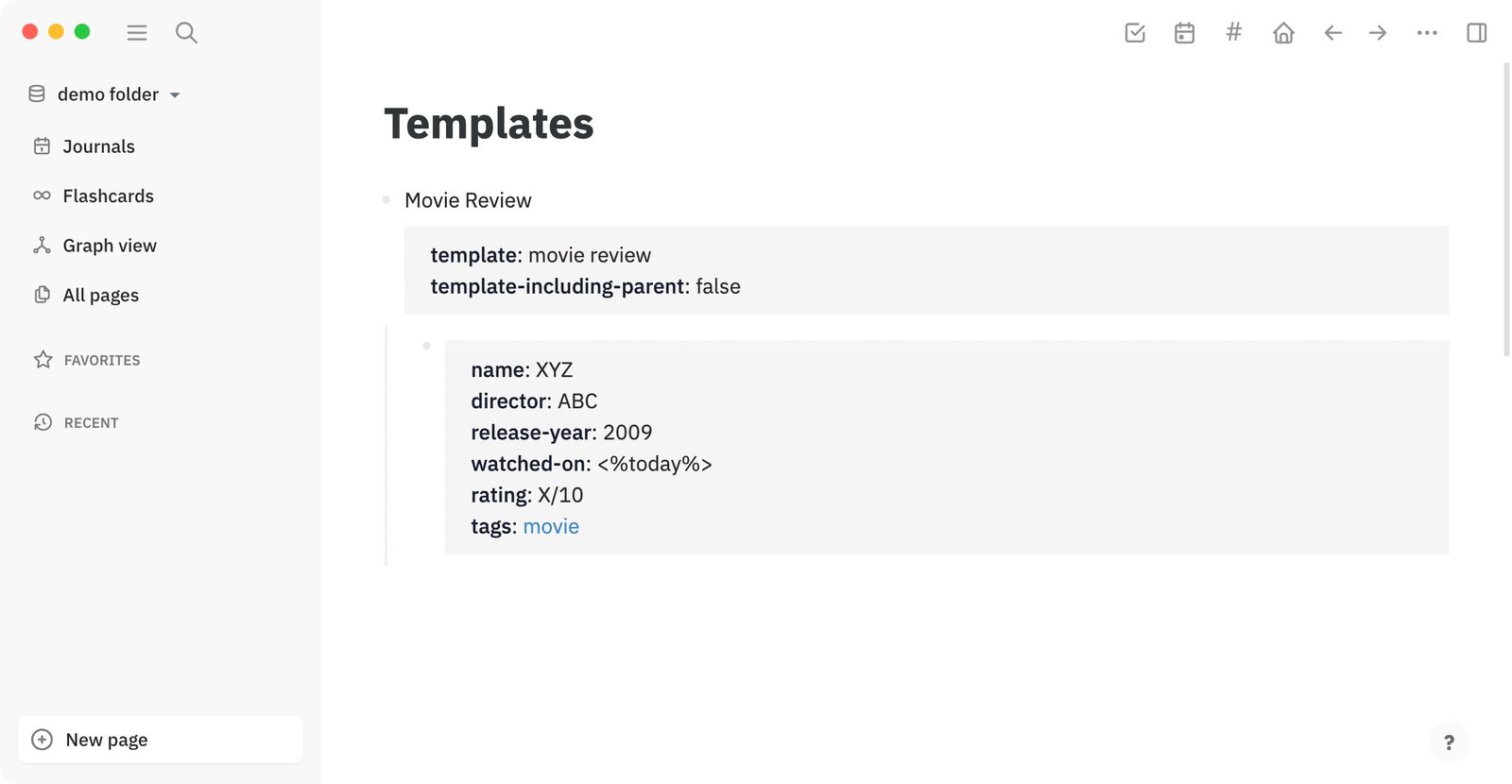Open Graph view
Image resolution: width=1512 pixels, height=784 pixels.
(x=110, y=246)
